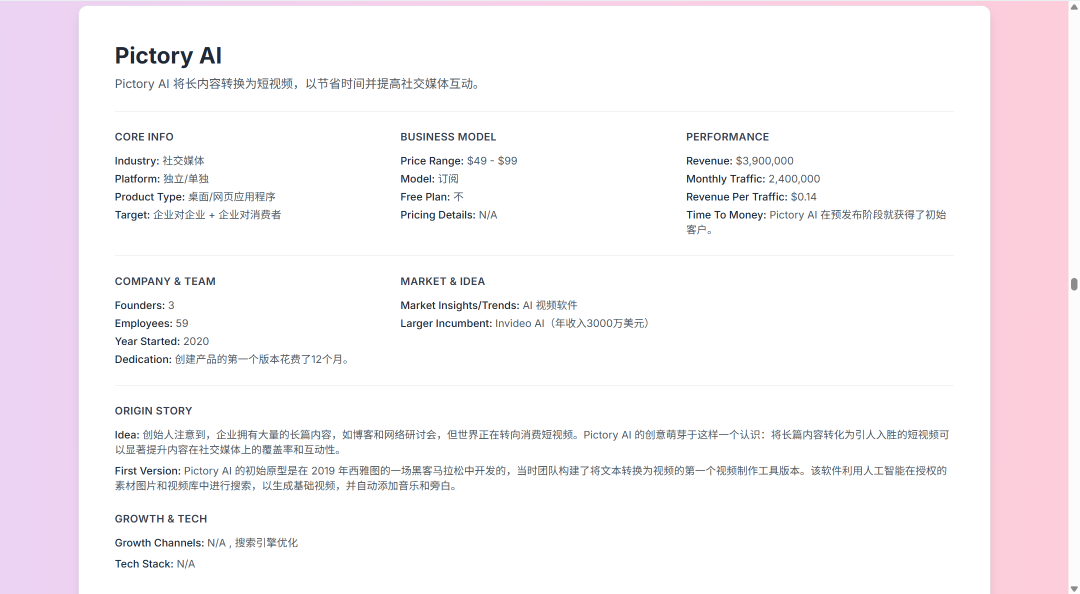
Task: Click the Growth Channels: 搜索引擎优化 line
Action: tap(206, 543)
